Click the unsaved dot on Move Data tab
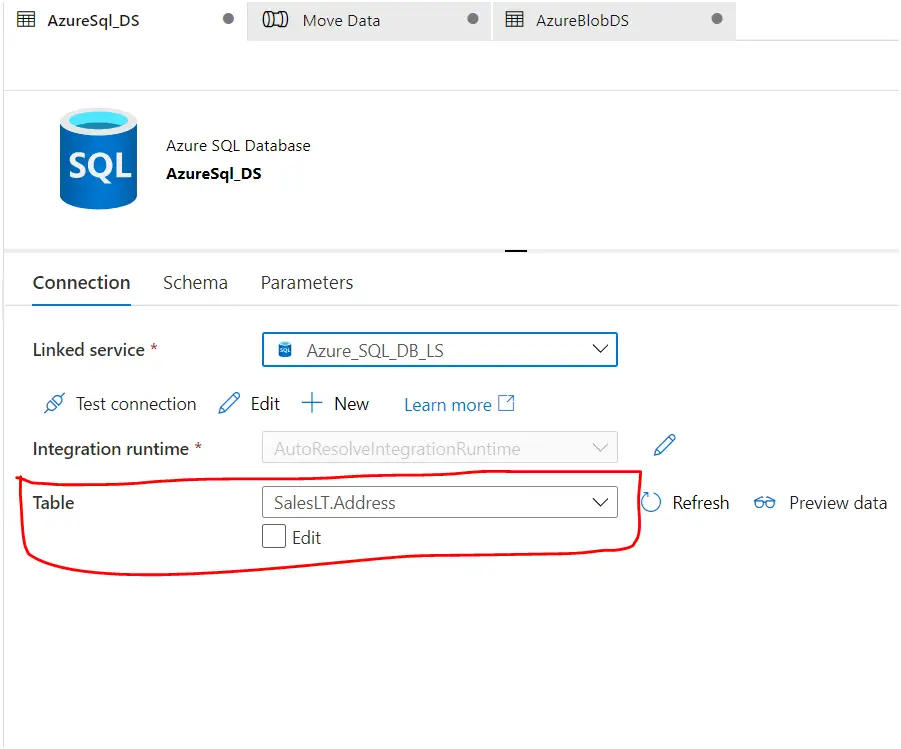This screenshot has height=749, width=901. click(473, 19)
